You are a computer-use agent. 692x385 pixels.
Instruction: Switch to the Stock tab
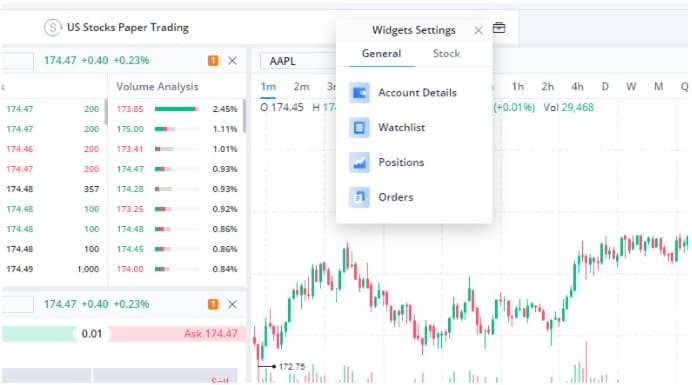coord(446,54)
